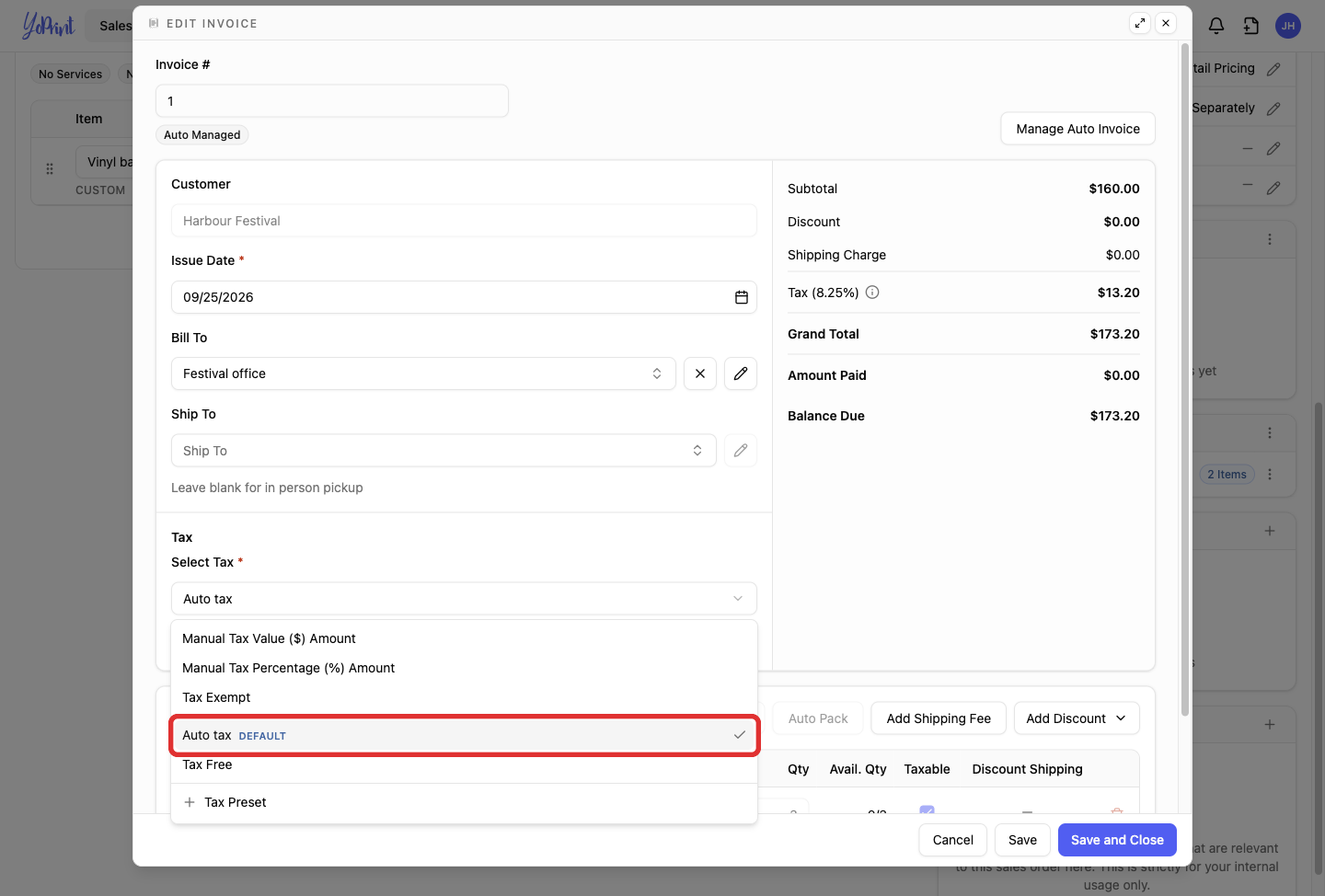Click Add Shipping Fee

point(939,718)
